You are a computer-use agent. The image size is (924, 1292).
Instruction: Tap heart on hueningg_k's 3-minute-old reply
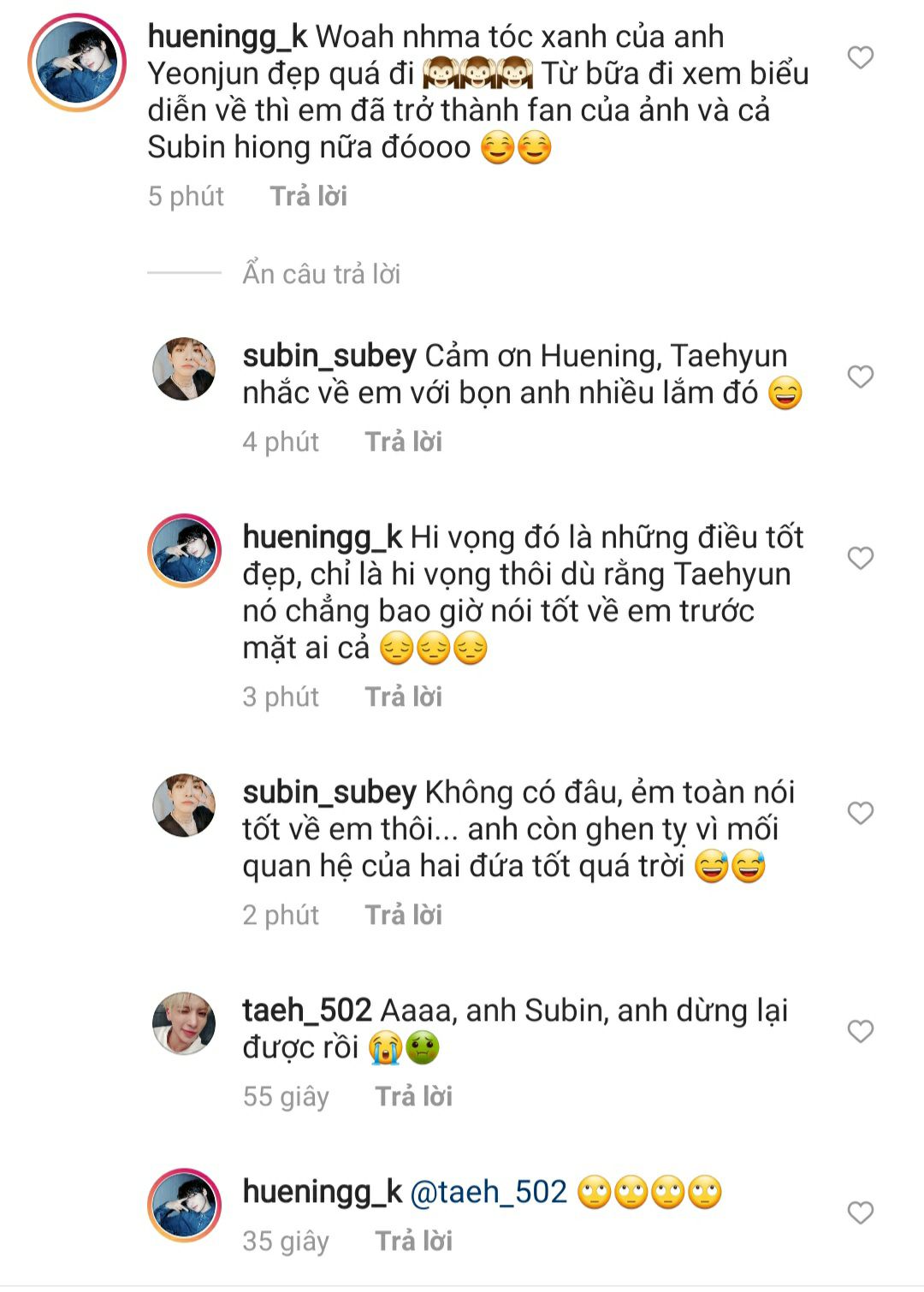point(860,559)
